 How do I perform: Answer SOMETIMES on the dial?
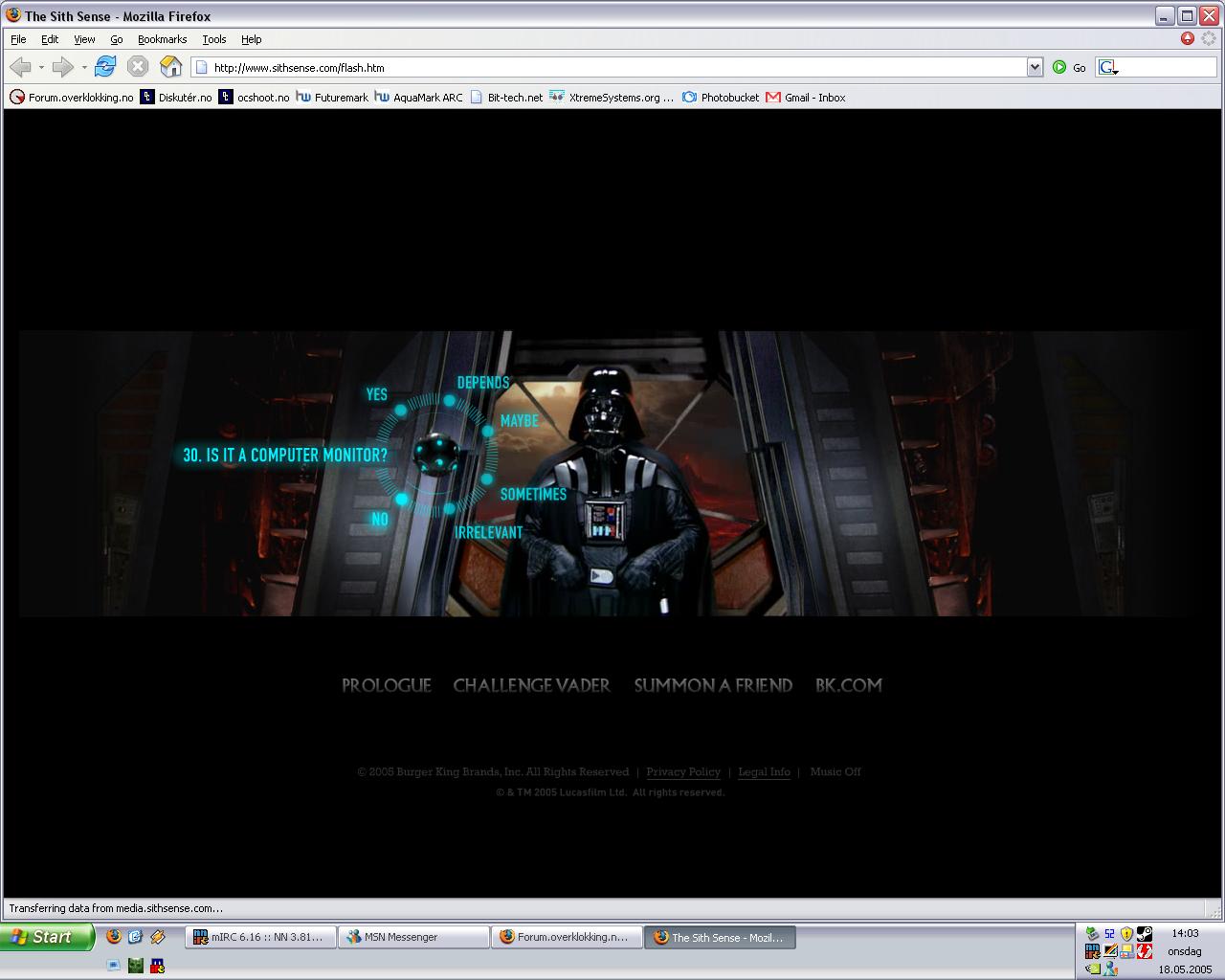[533, 495]
